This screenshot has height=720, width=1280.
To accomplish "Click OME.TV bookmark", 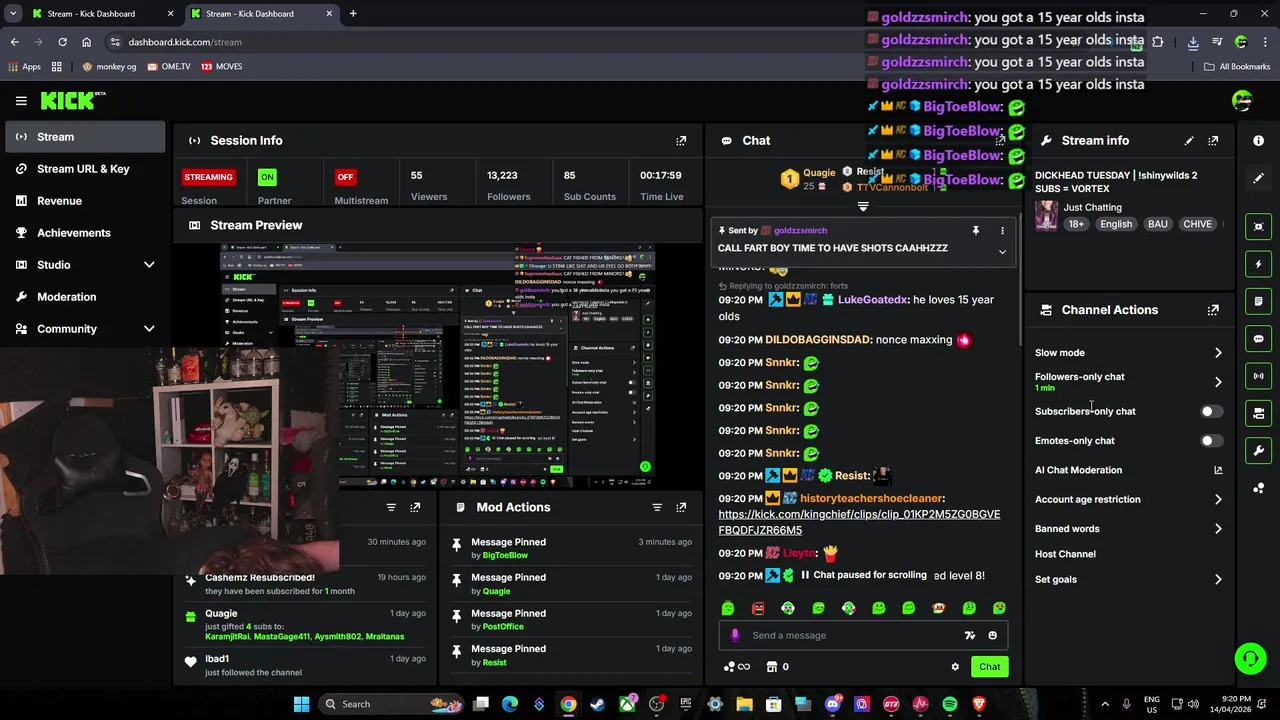I will coord(168,67).
